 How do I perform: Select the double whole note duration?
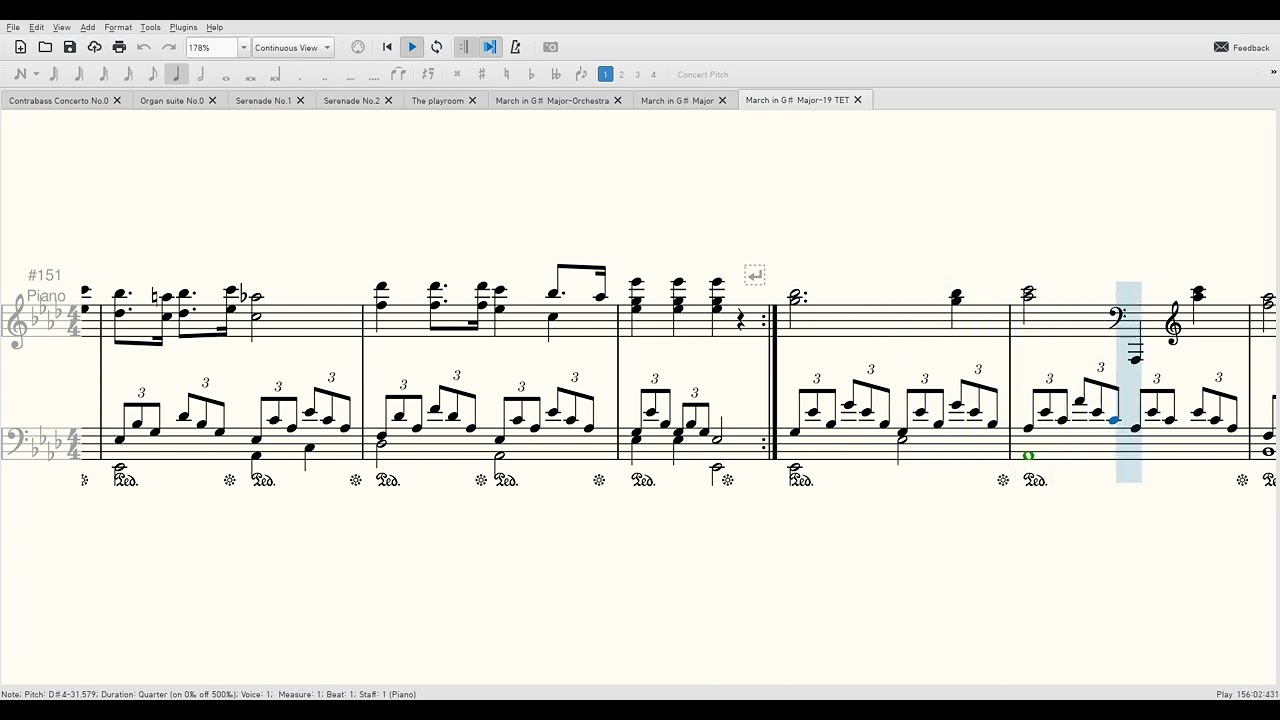click(250, 76)
